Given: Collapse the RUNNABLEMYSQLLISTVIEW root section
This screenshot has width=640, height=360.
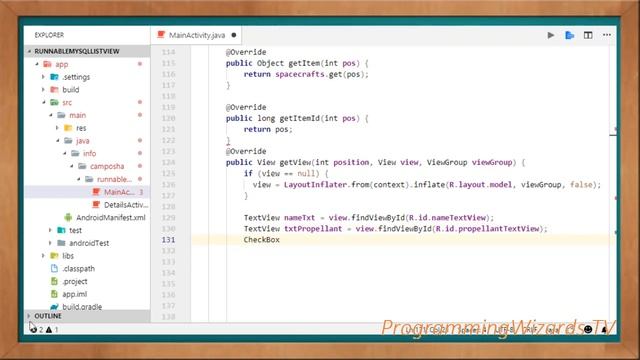Looking at the screenshot, I should (x=29, y=51).
